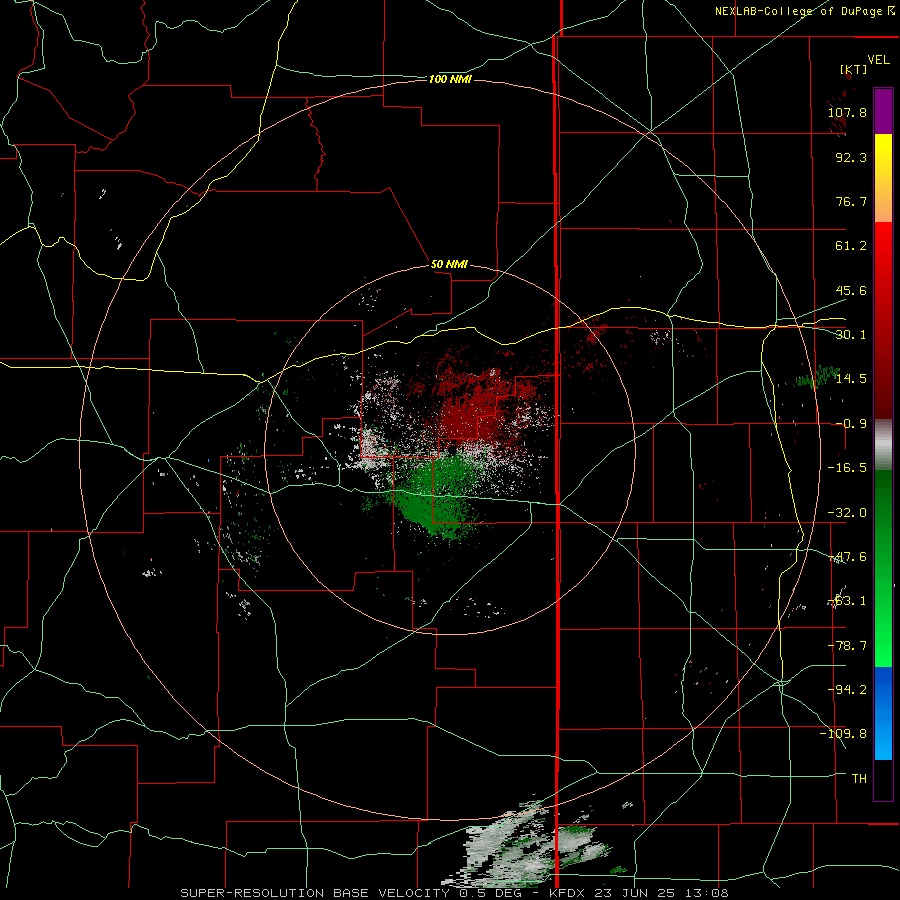Pick the gray segment of the color bar
900x900 pixels.
(x=883, y=444)
